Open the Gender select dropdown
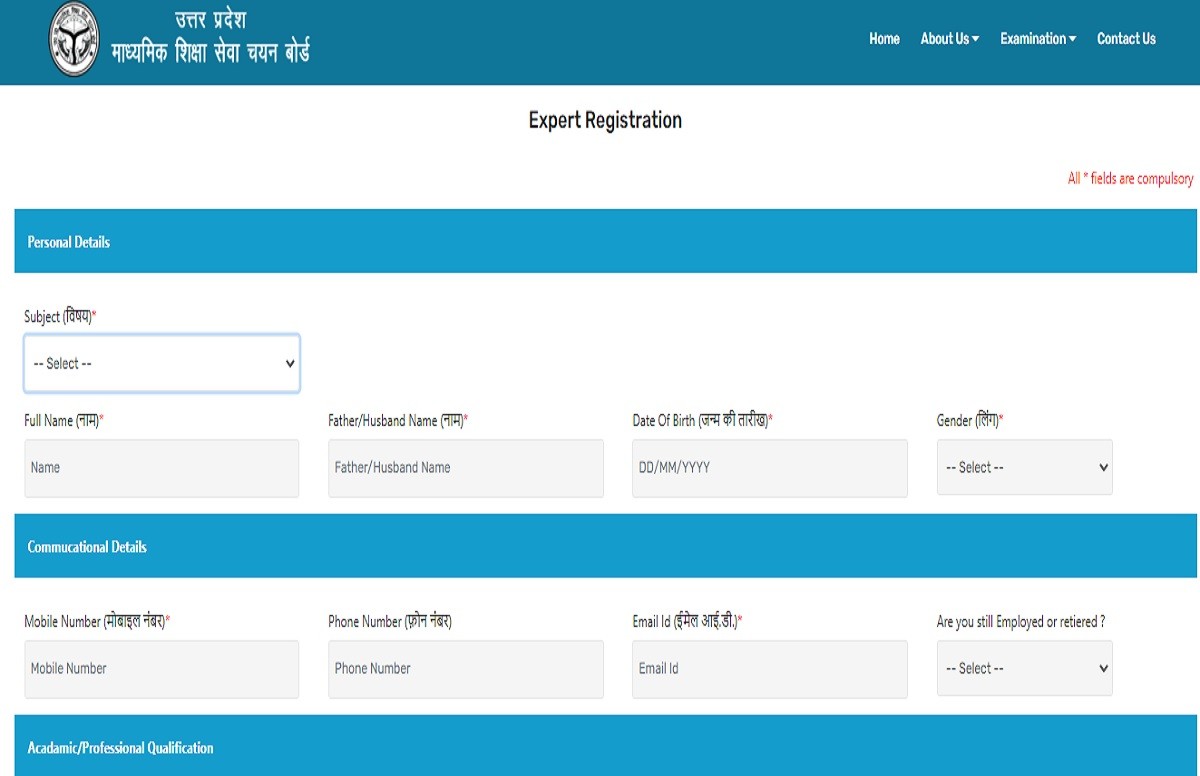The width and height of the screenshot is (1200, 776). tap(1024, 467)
